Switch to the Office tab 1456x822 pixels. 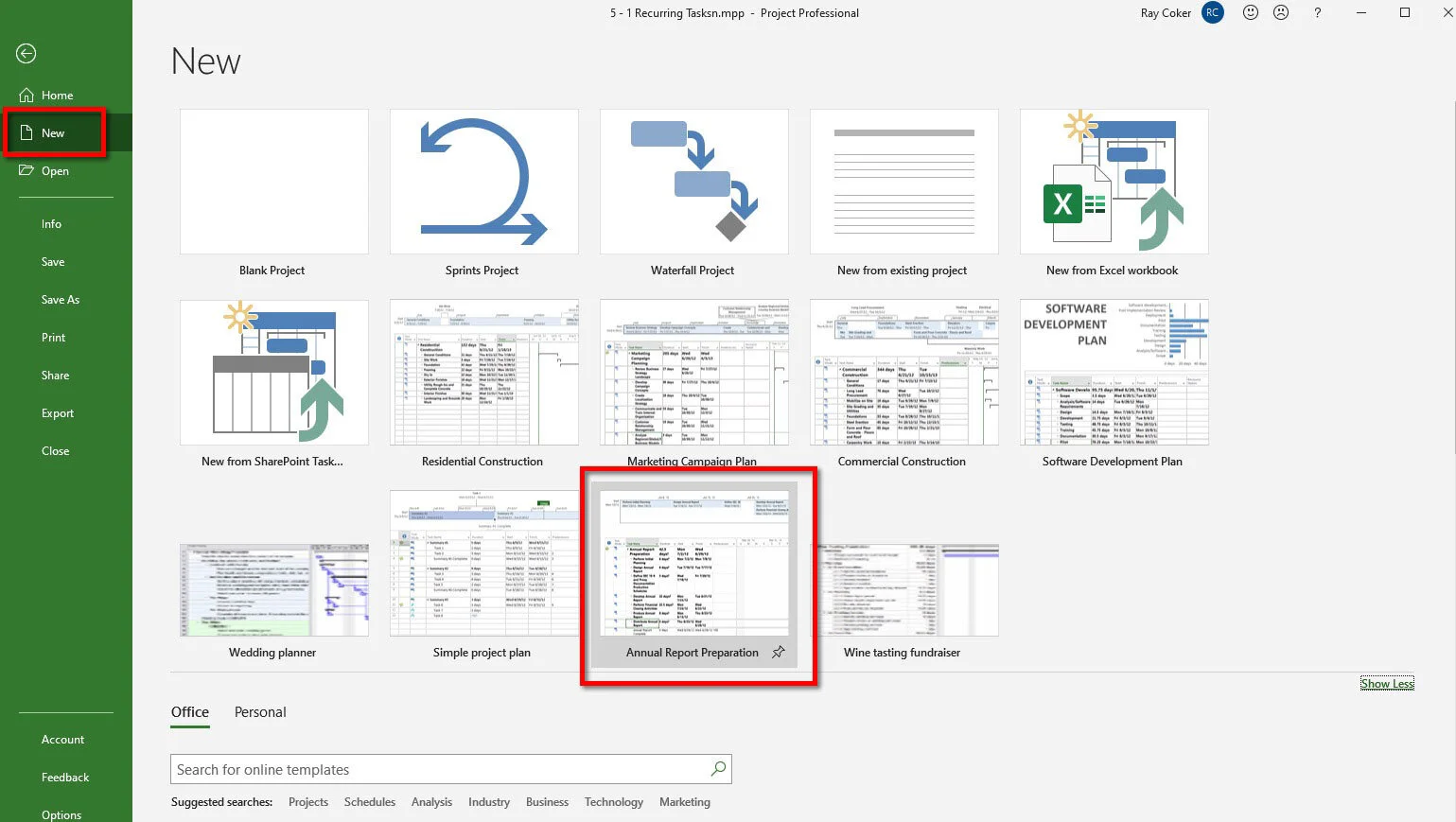pyautogui.click(x=190, y=712)
